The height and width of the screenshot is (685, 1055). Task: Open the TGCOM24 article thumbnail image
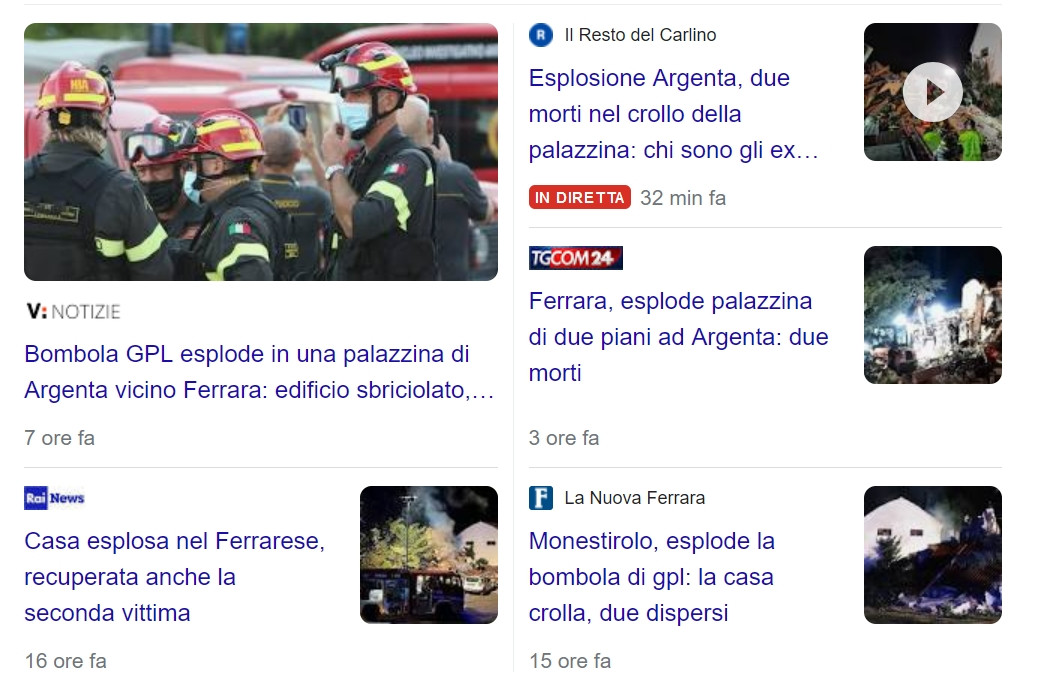(x=933, y=315)
